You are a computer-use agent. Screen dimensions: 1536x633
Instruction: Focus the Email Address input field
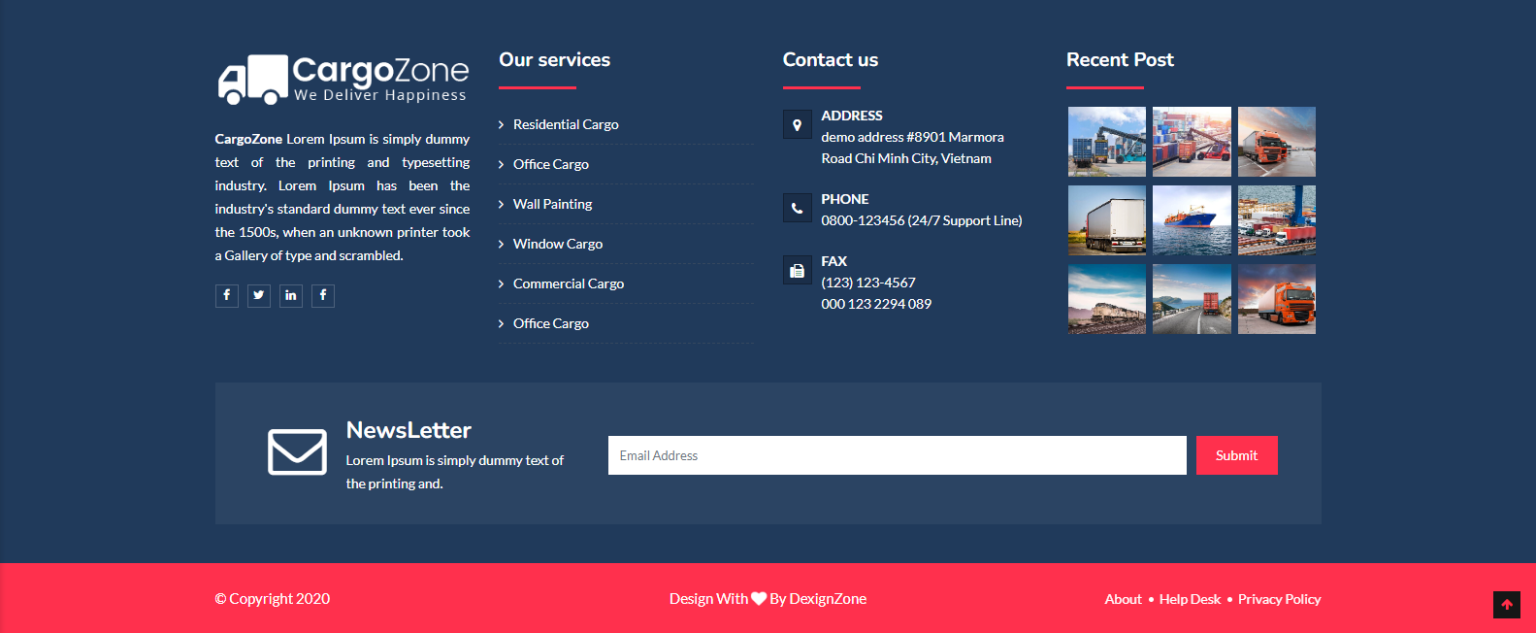pyautogui.click(x=896, y=455)
